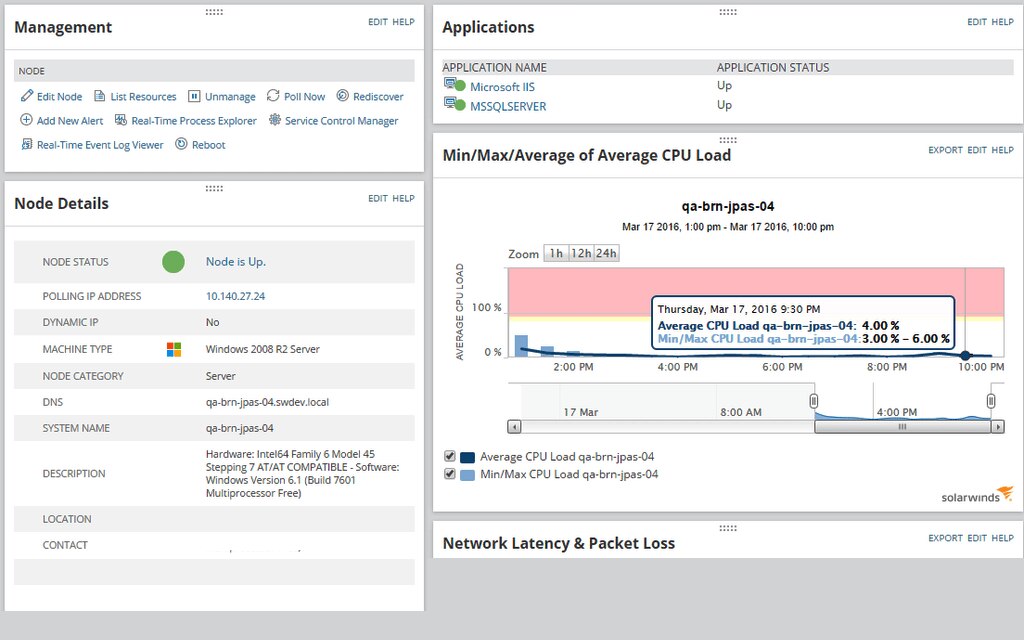The width and height of the screenshot is (1024, 640).
Task: Uncheck the Min/Max CPU Load series
Action: pyautogui.click(x=449, y=473)
